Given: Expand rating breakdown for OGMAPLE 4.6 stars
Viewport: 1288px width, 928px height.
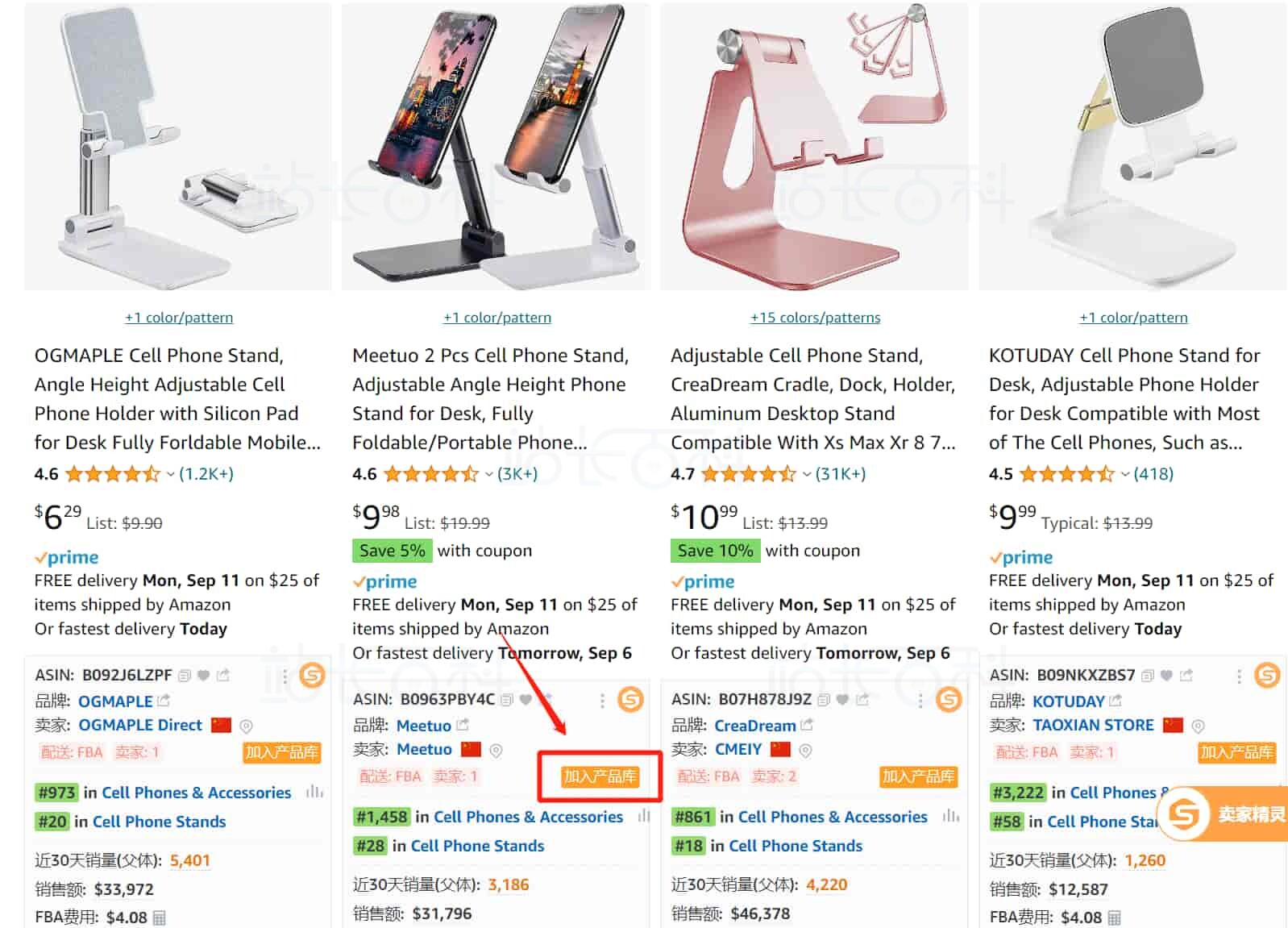Looking at the screenshot, I should click(170, 474).
